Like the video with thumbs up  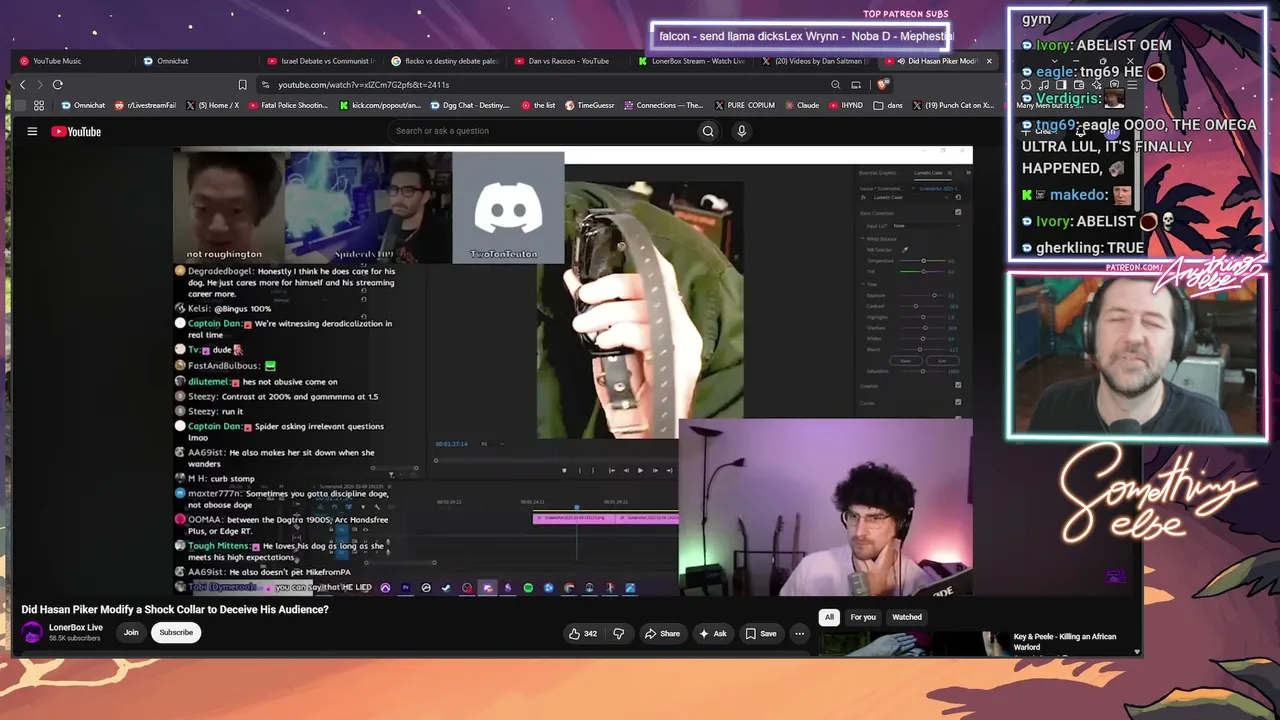pos(583,633)
